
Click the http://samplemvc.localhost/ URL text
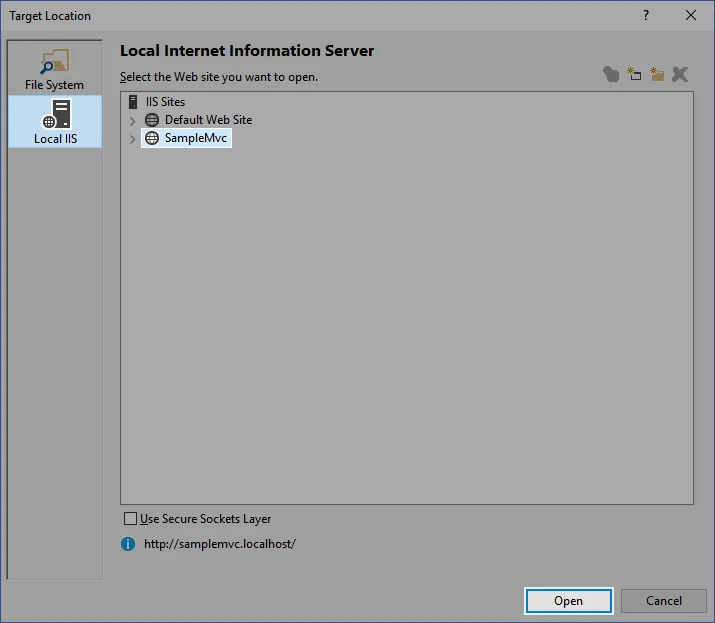coord(220,544)
